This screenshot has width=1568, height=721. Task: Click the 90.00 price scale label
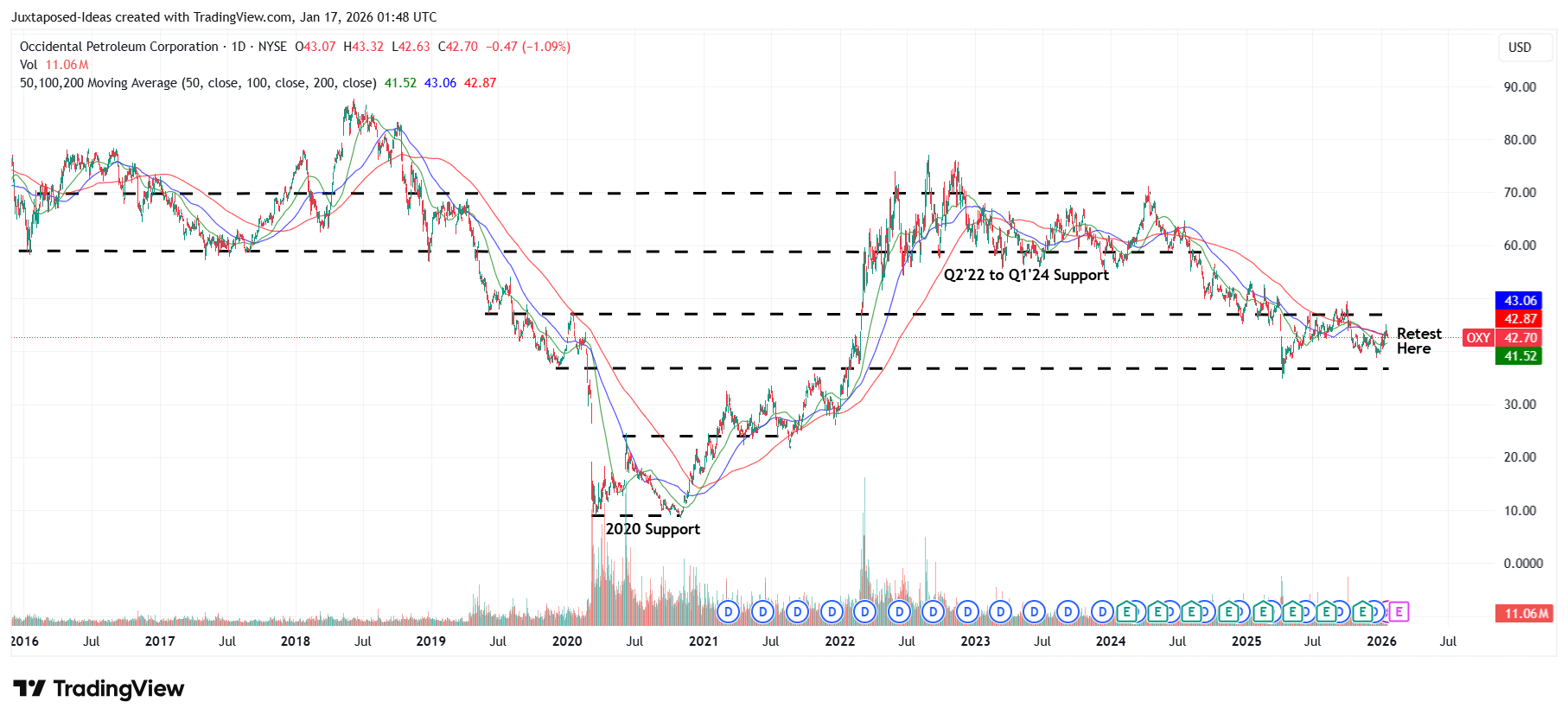click(1520, 87)
